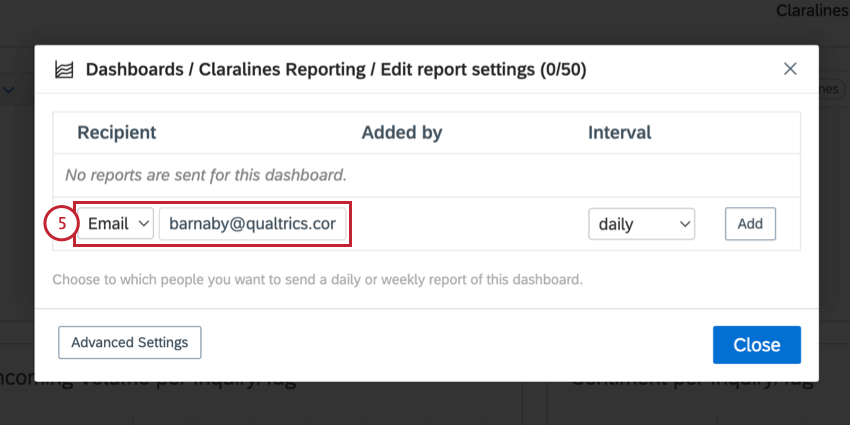The height and width of the screenshot is (425, 850).
Task: Open Advanced Settings
Action: click(x=130, y=343)
